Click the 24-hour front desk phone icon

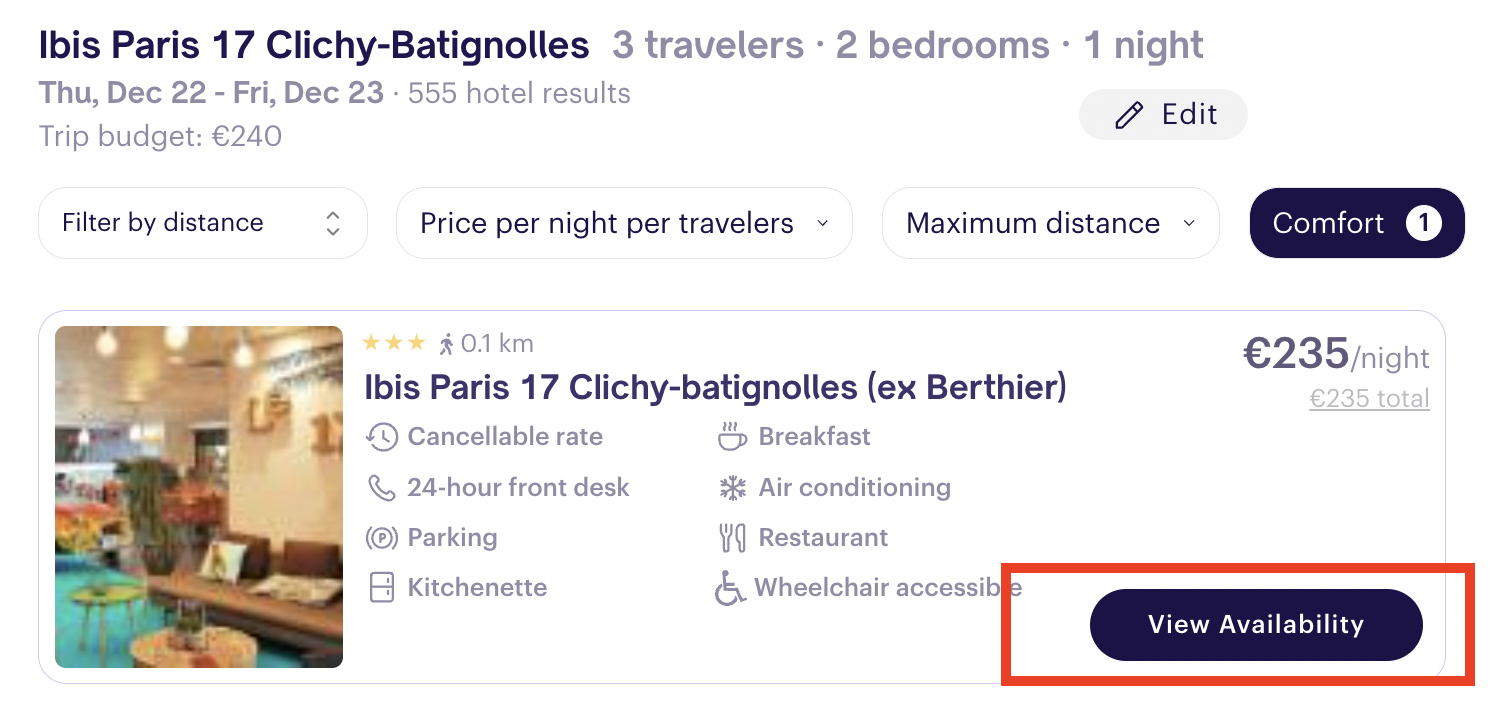[382, 488]
